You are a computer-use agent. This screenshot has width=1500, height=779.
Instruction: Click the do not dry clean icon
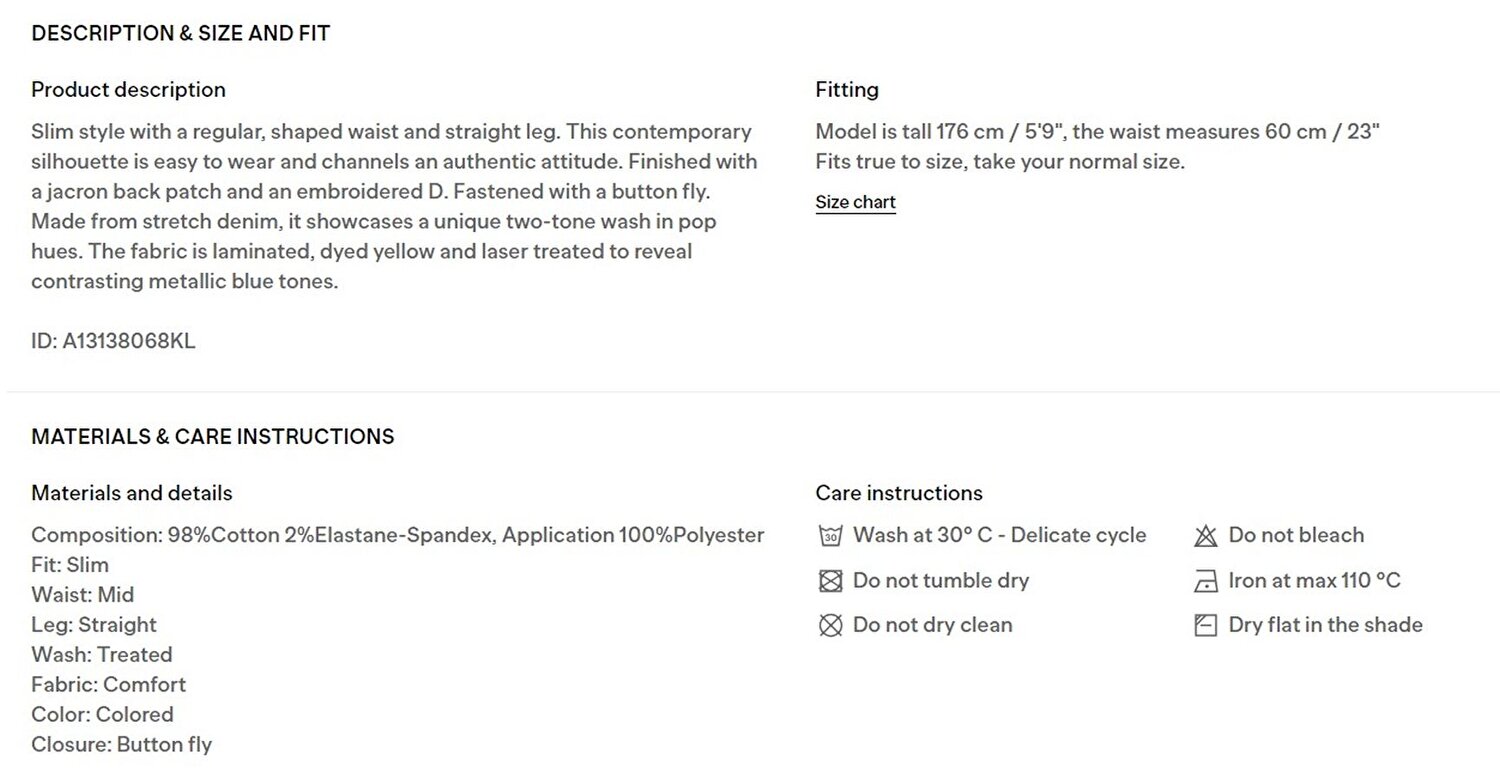point(830,625)
